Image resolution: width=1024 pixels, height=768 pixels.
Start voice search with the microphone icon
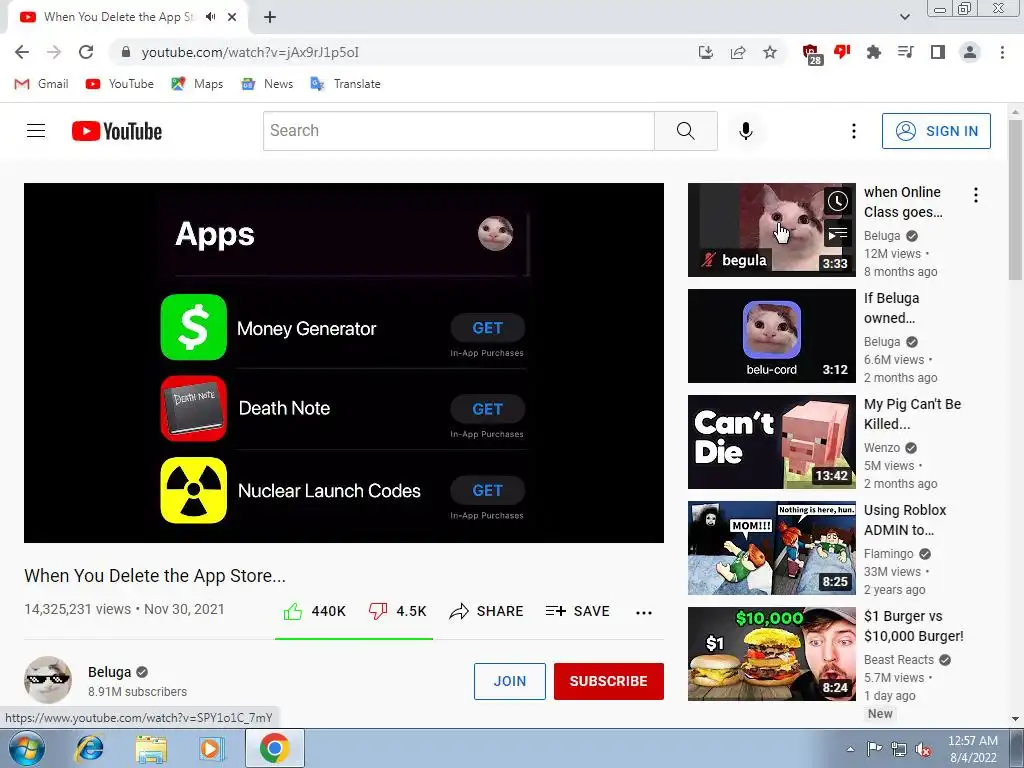(x=746, y=131)
